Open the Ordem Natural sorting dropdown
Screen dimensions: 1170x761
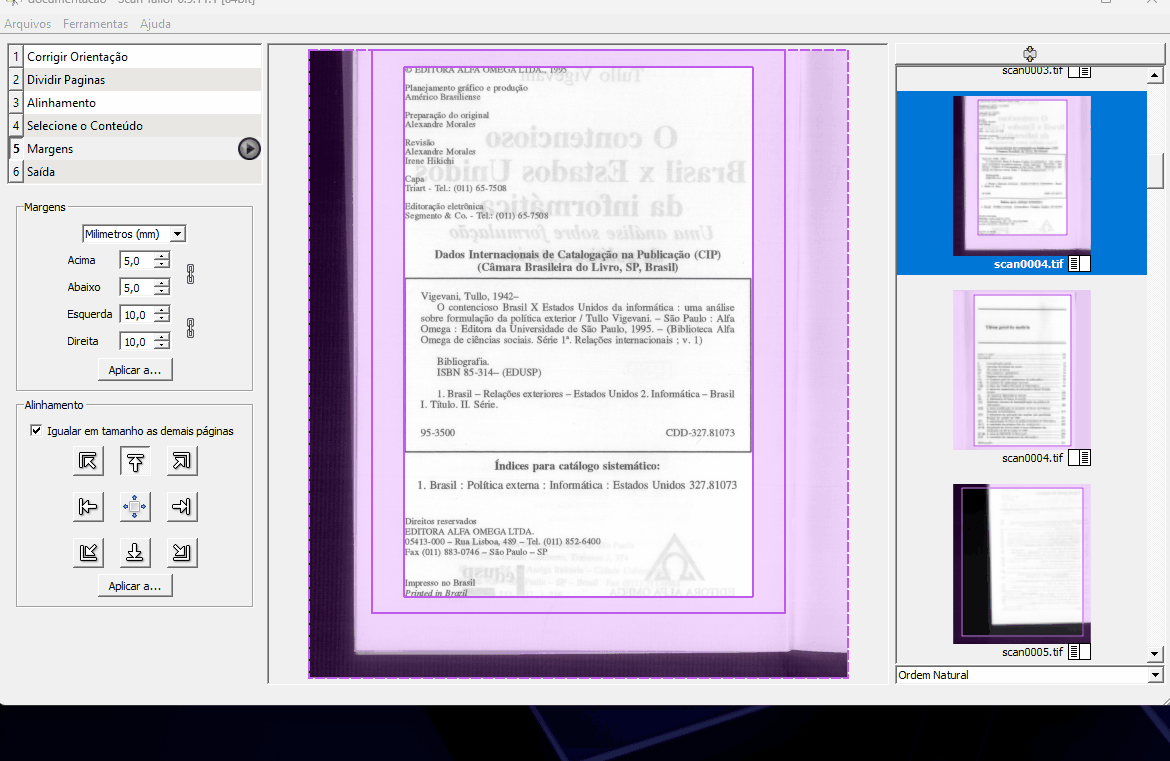pyautogui.click(x=1029, y=674)
